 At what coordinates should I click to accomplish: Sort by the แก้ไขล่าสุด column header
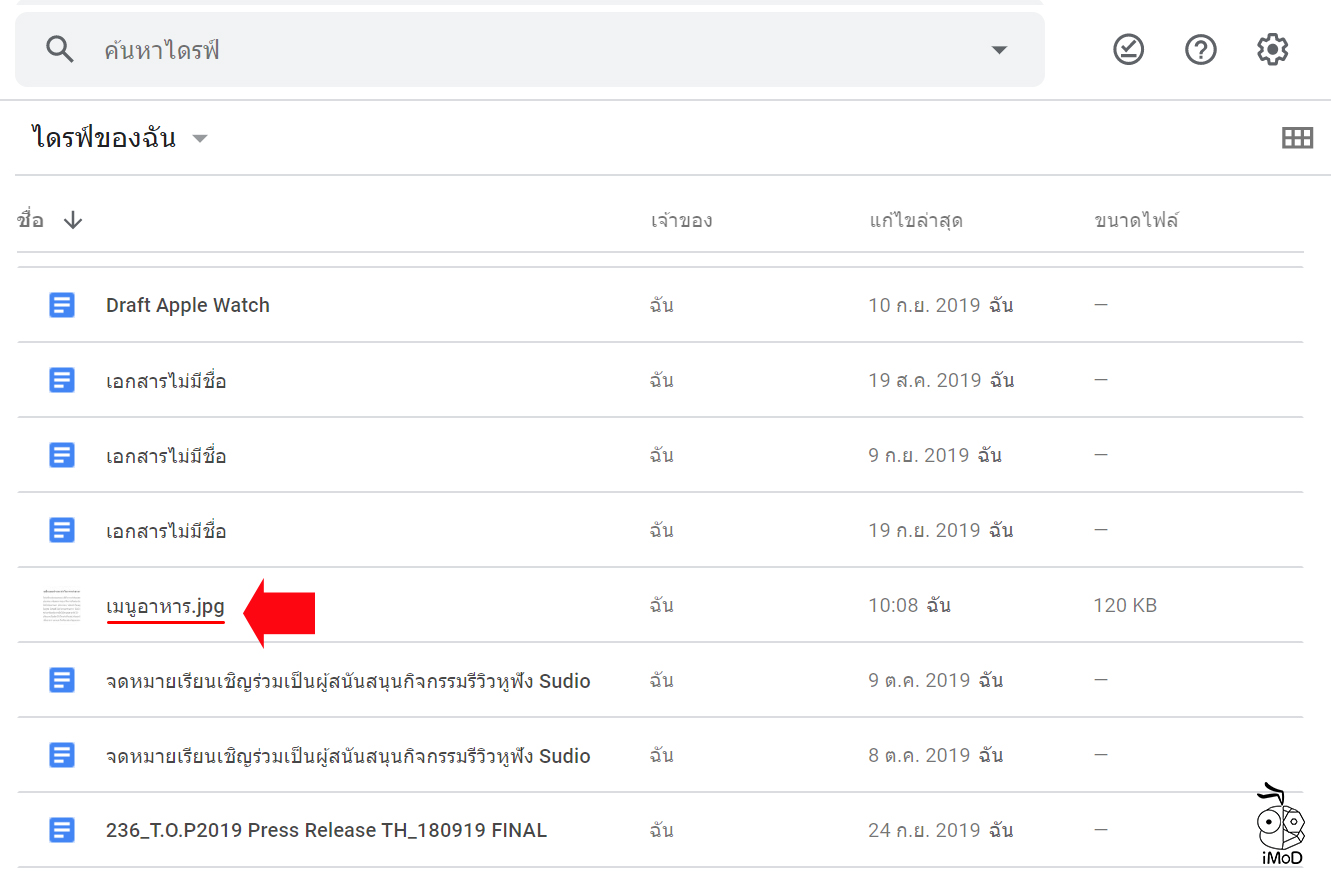click(915, 221)
